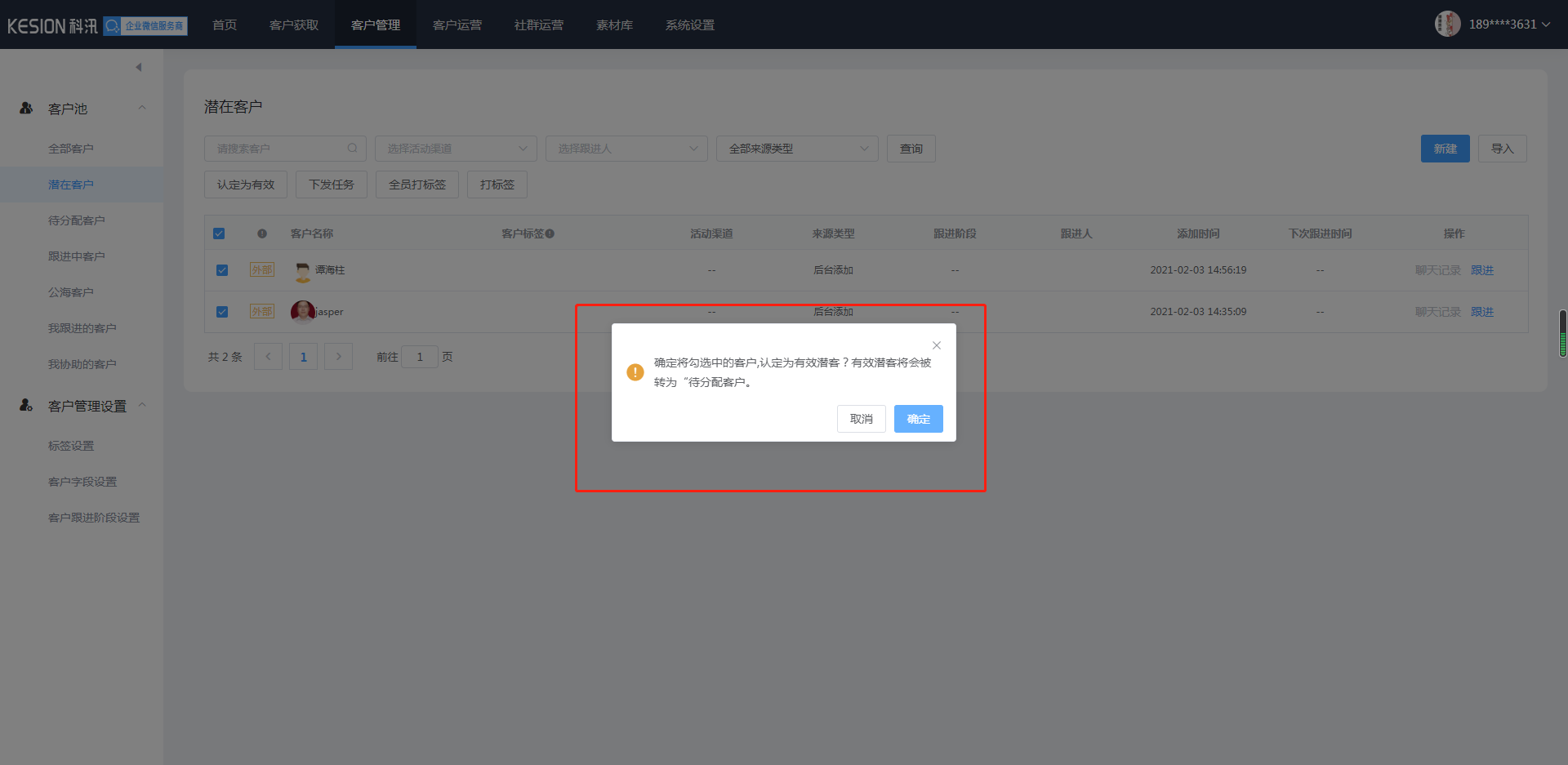1568x765 pixels.
Task: Uncheck the jasper row checkbox
Action: pyautogui.click(x=222, y=312)
